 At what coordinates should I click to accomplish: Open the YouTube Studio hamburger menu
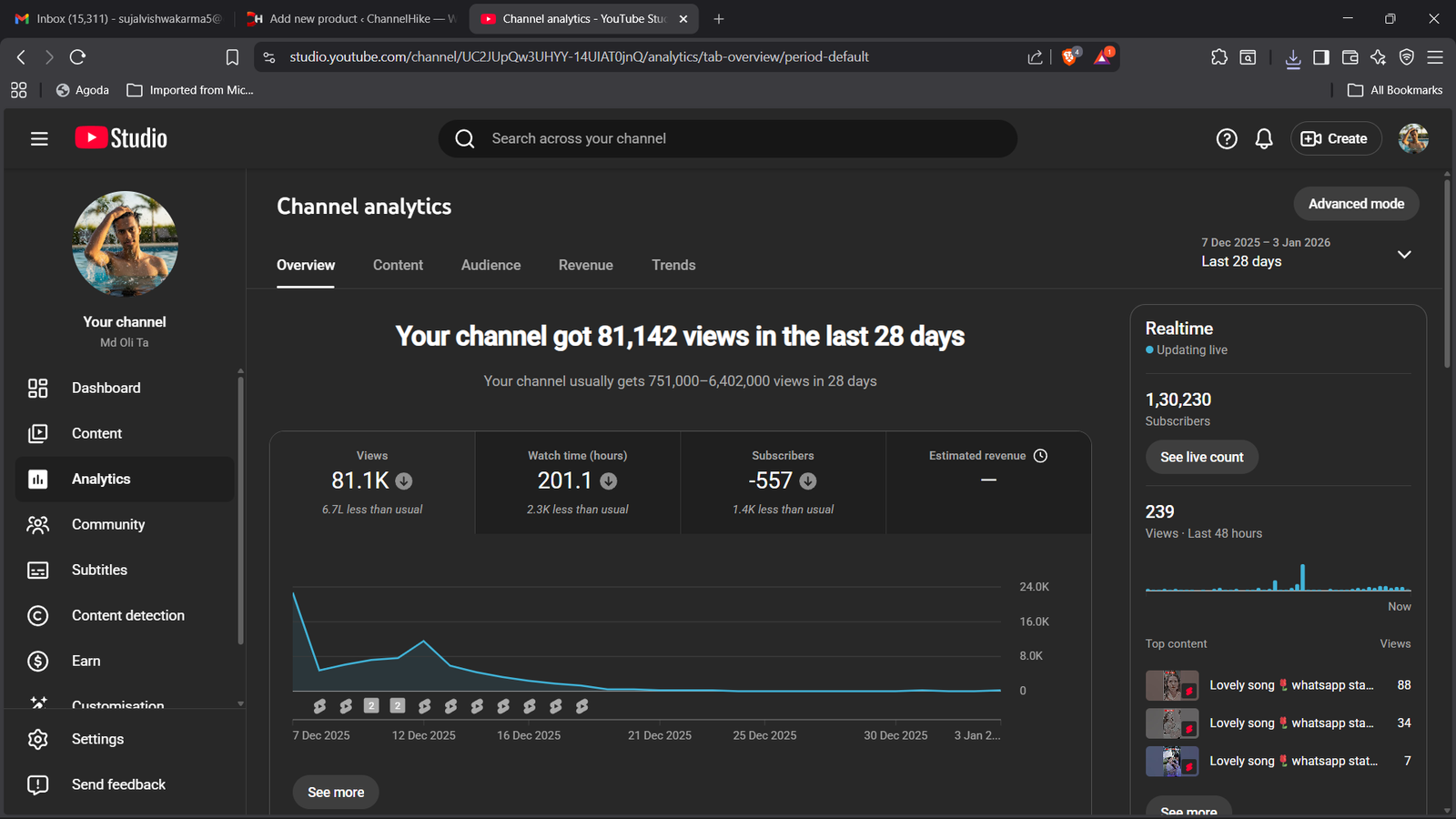coord(39,138)
